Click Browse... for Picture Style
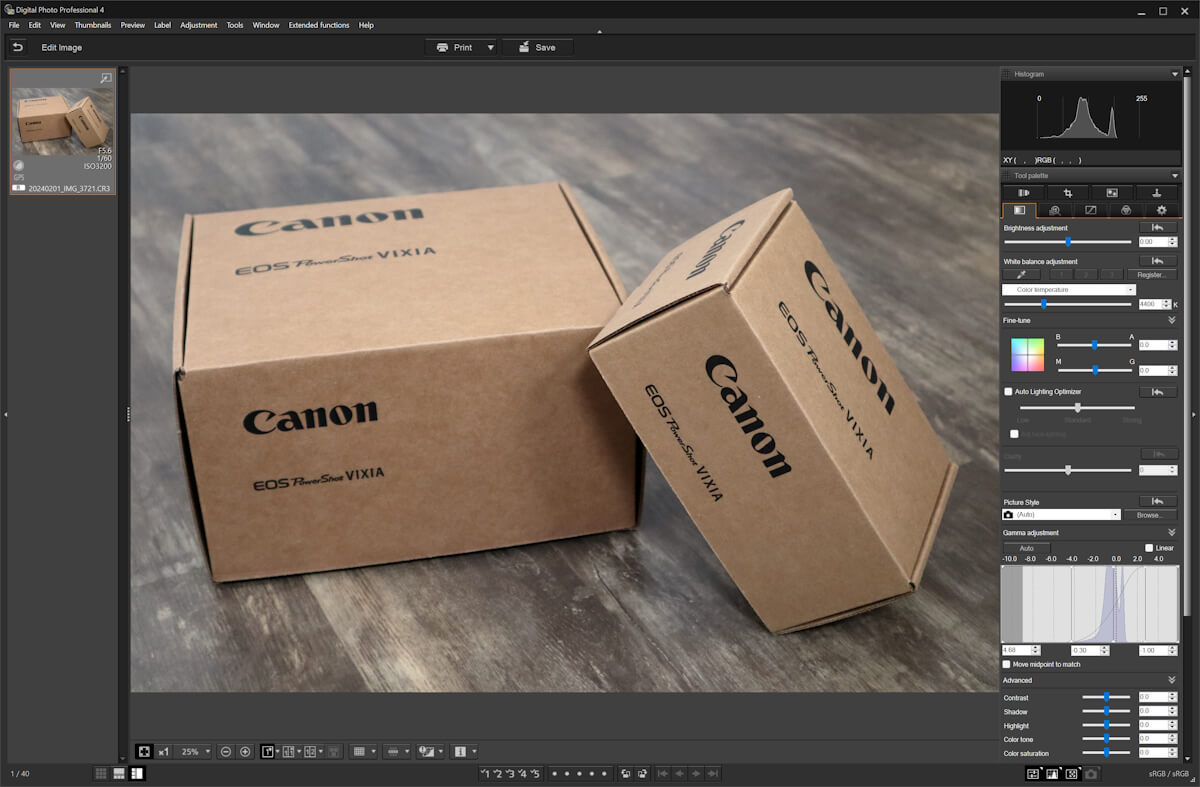The height and width of the screenshot is (787, 1200). [1150, 515]
